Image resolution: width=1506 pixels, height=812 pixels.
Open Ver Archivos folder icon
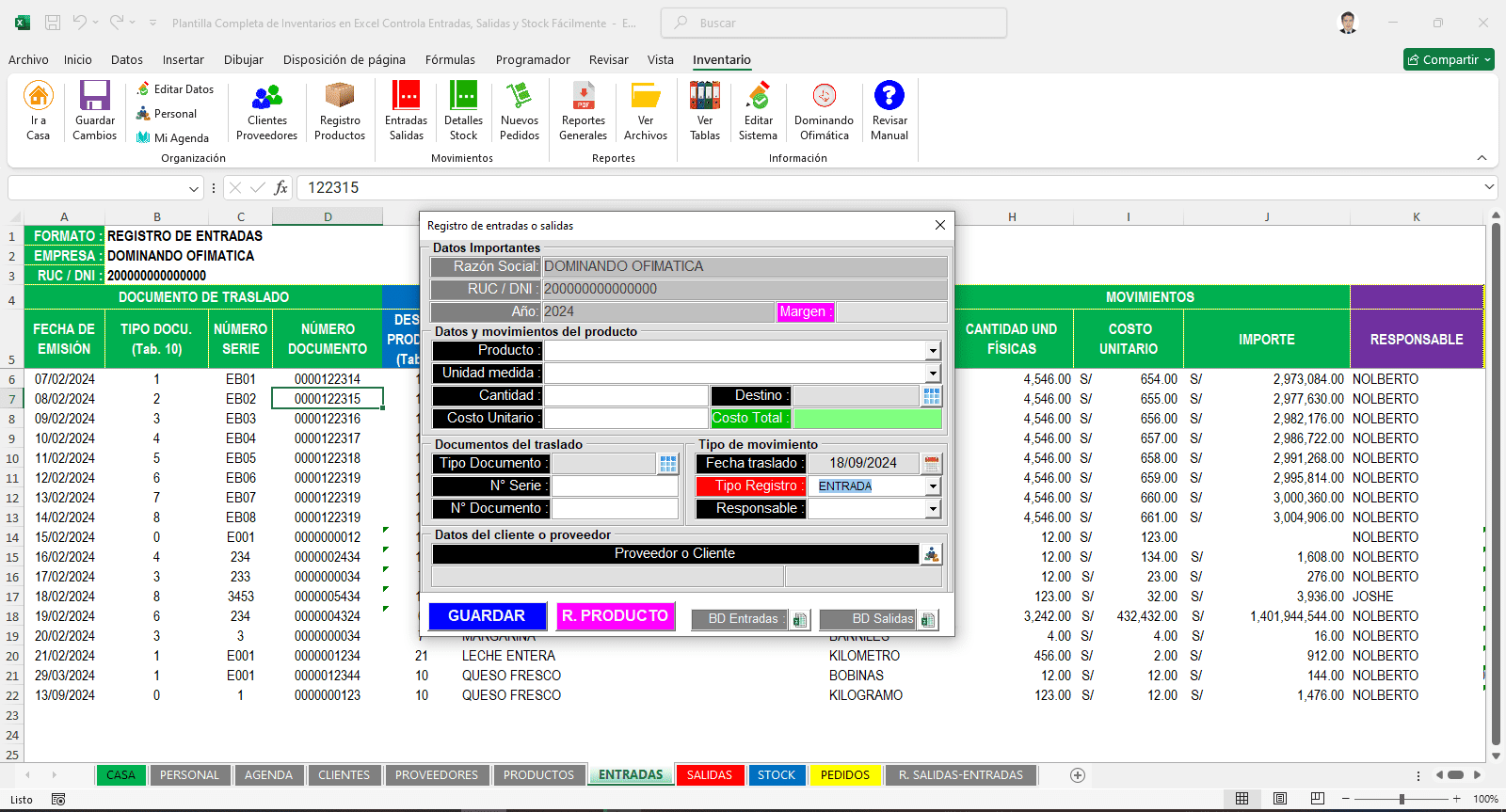pos(646,96)
